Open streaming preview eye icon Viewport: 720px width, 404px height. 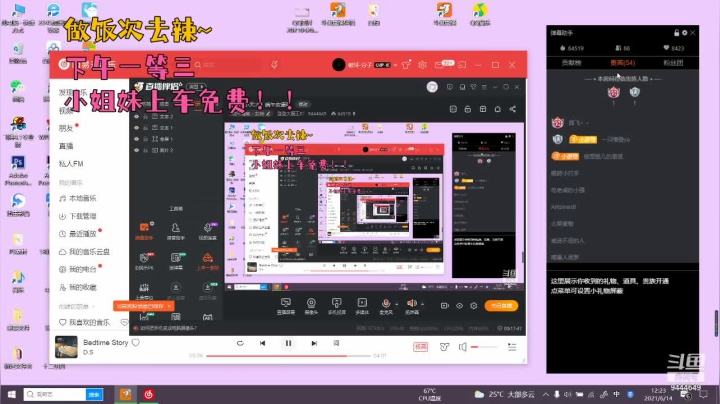(x=459, y=306)
